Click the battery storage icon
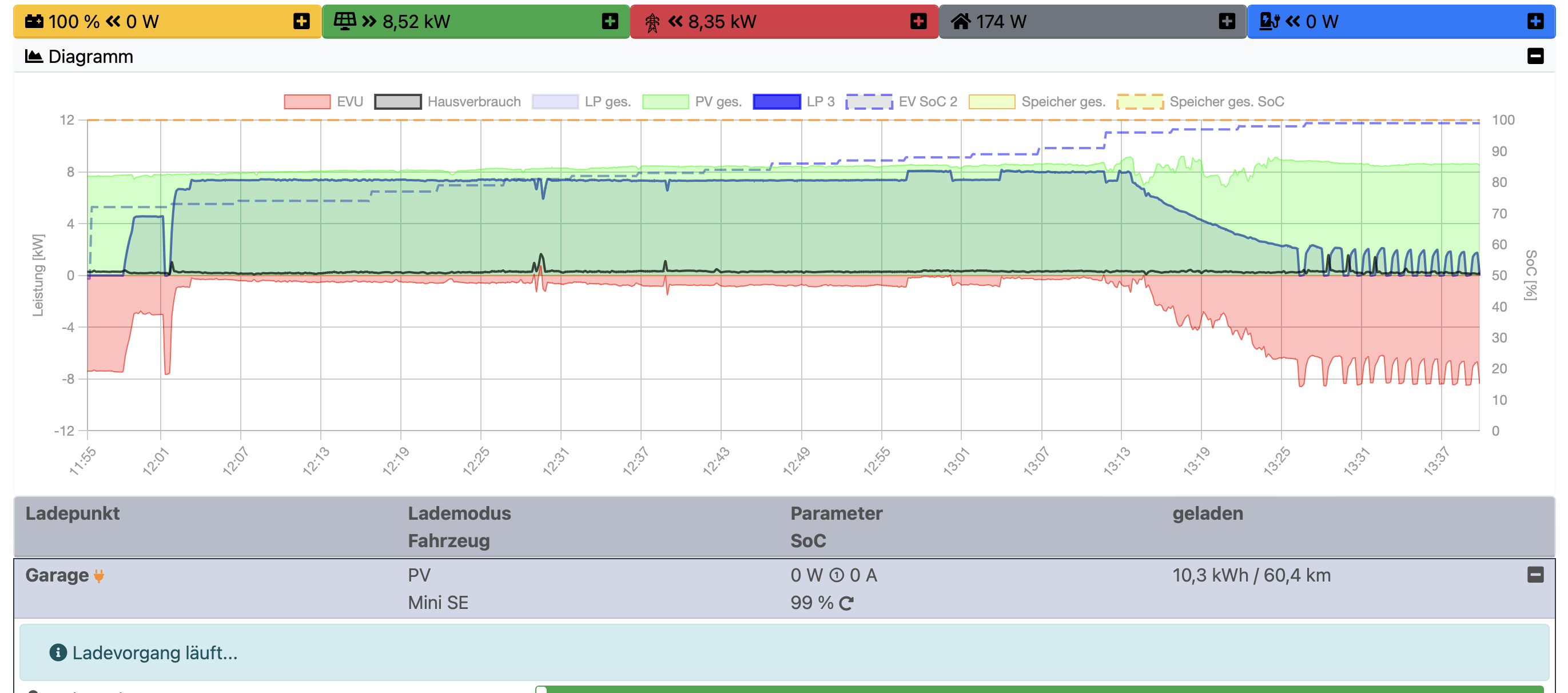 pyautogui.click(x=34, y=21)
